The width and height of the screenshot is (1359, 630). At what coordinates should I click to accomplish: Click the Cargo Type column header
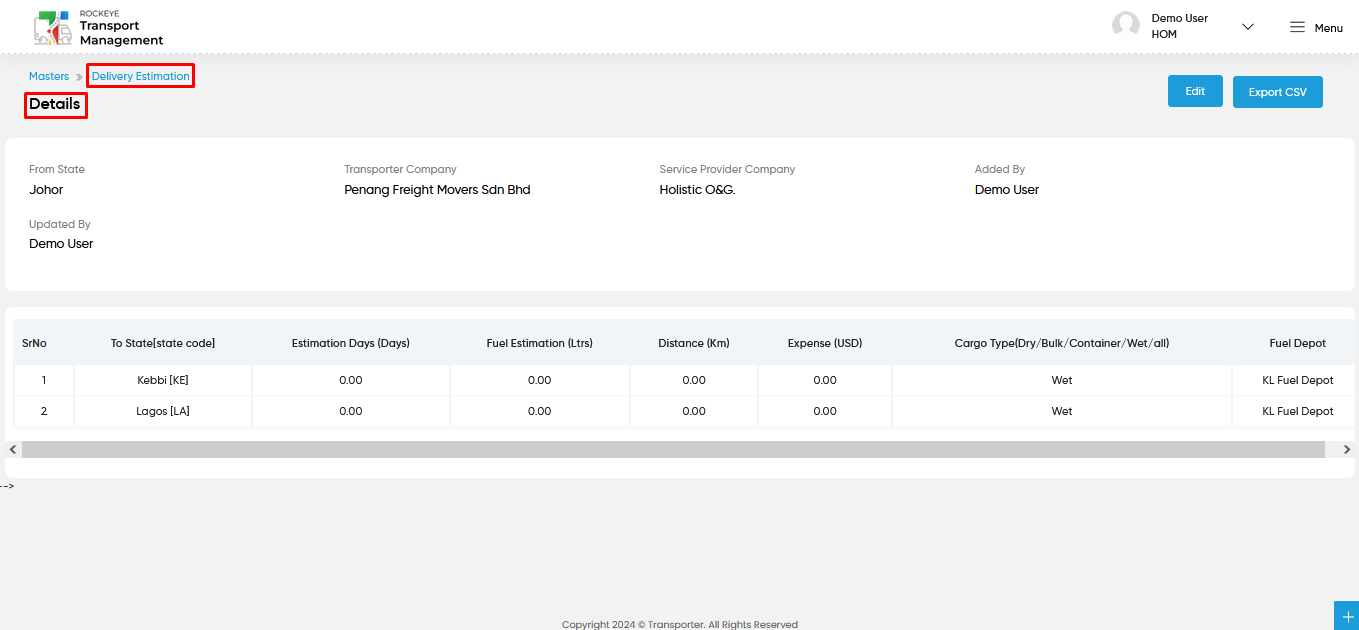1062,343
